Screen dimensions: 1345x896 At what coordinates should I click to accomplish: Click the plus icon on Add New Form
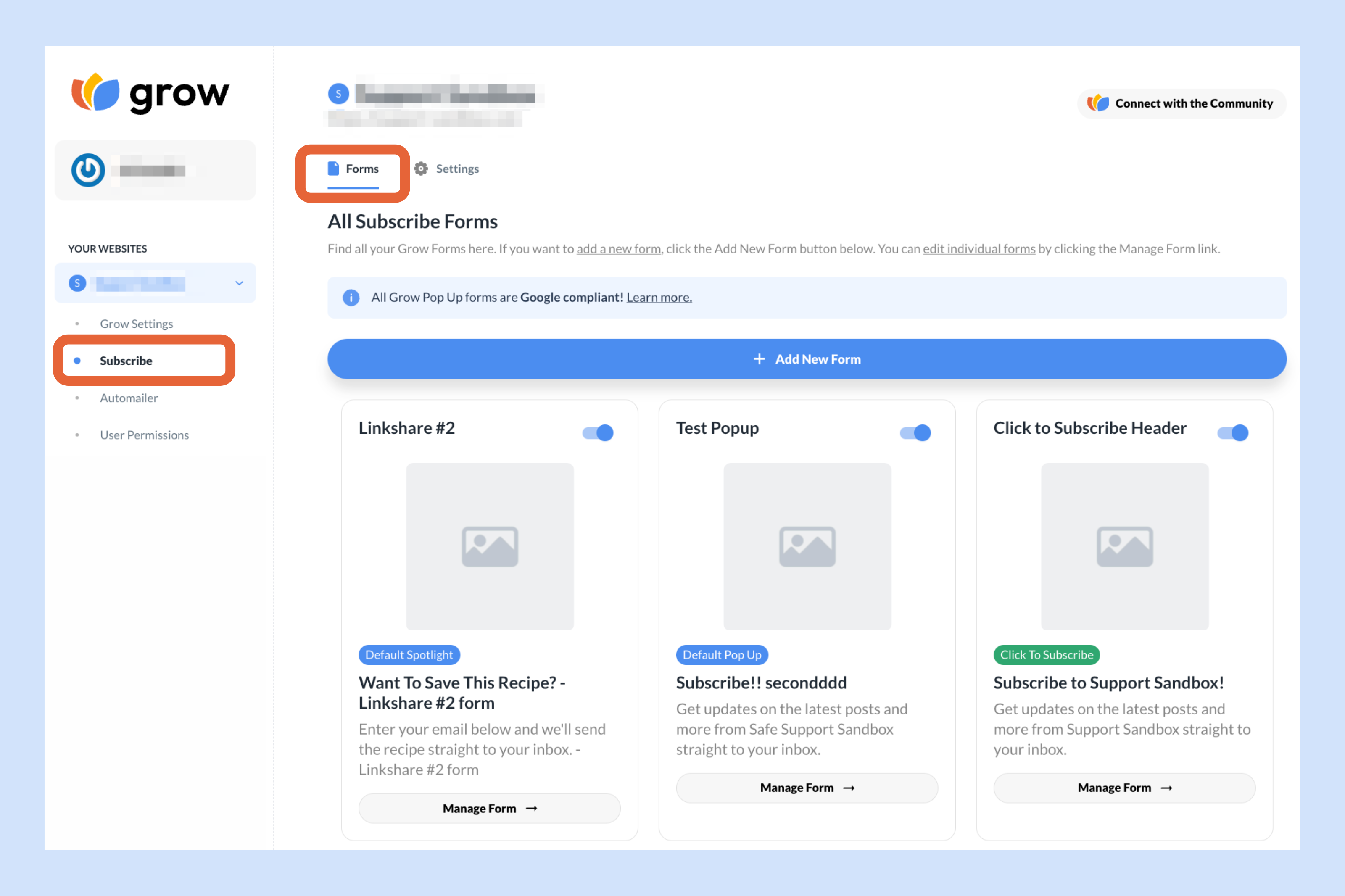760,359
